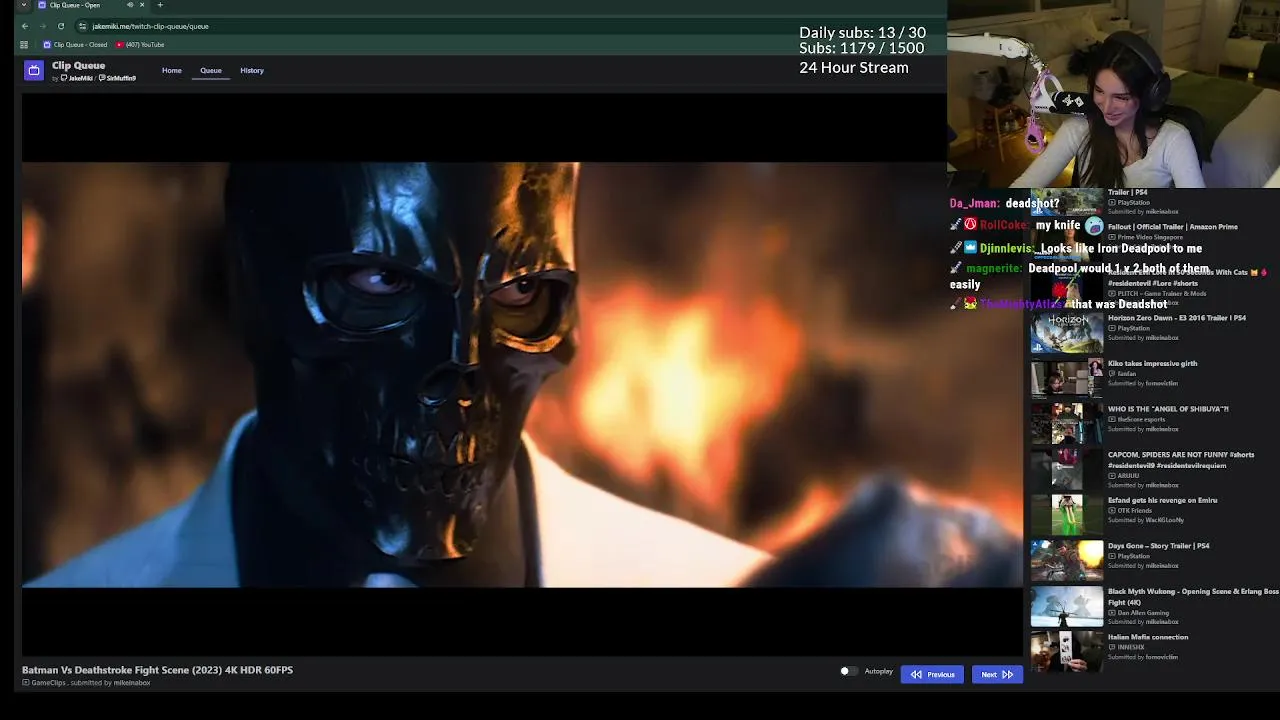Screen dimensions: 1280x720
Task: Open the tab search chevron in browser
Action: (24, 5)
